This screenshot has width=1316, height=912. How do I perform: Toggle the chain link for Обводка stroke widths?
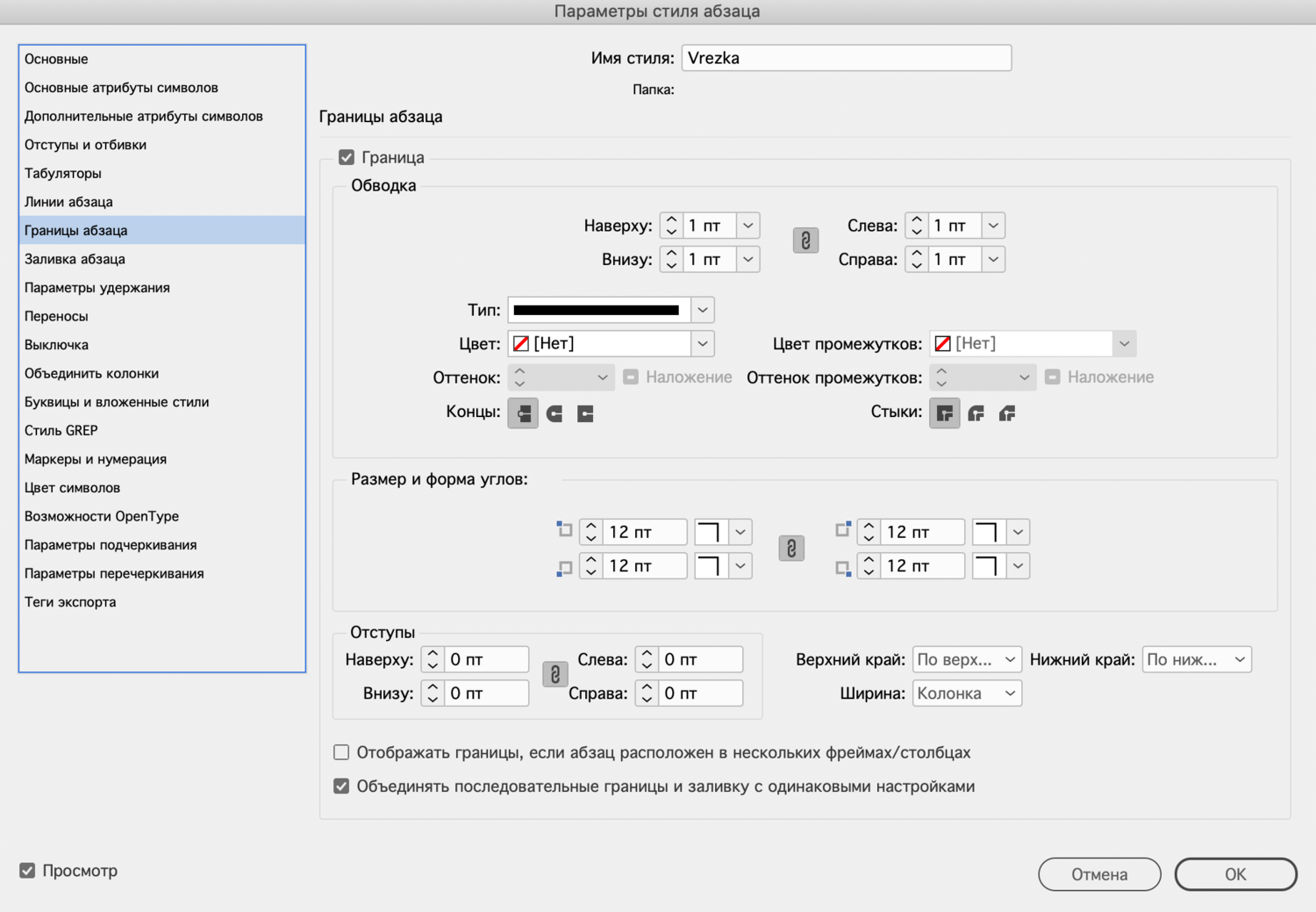[805, 241]
